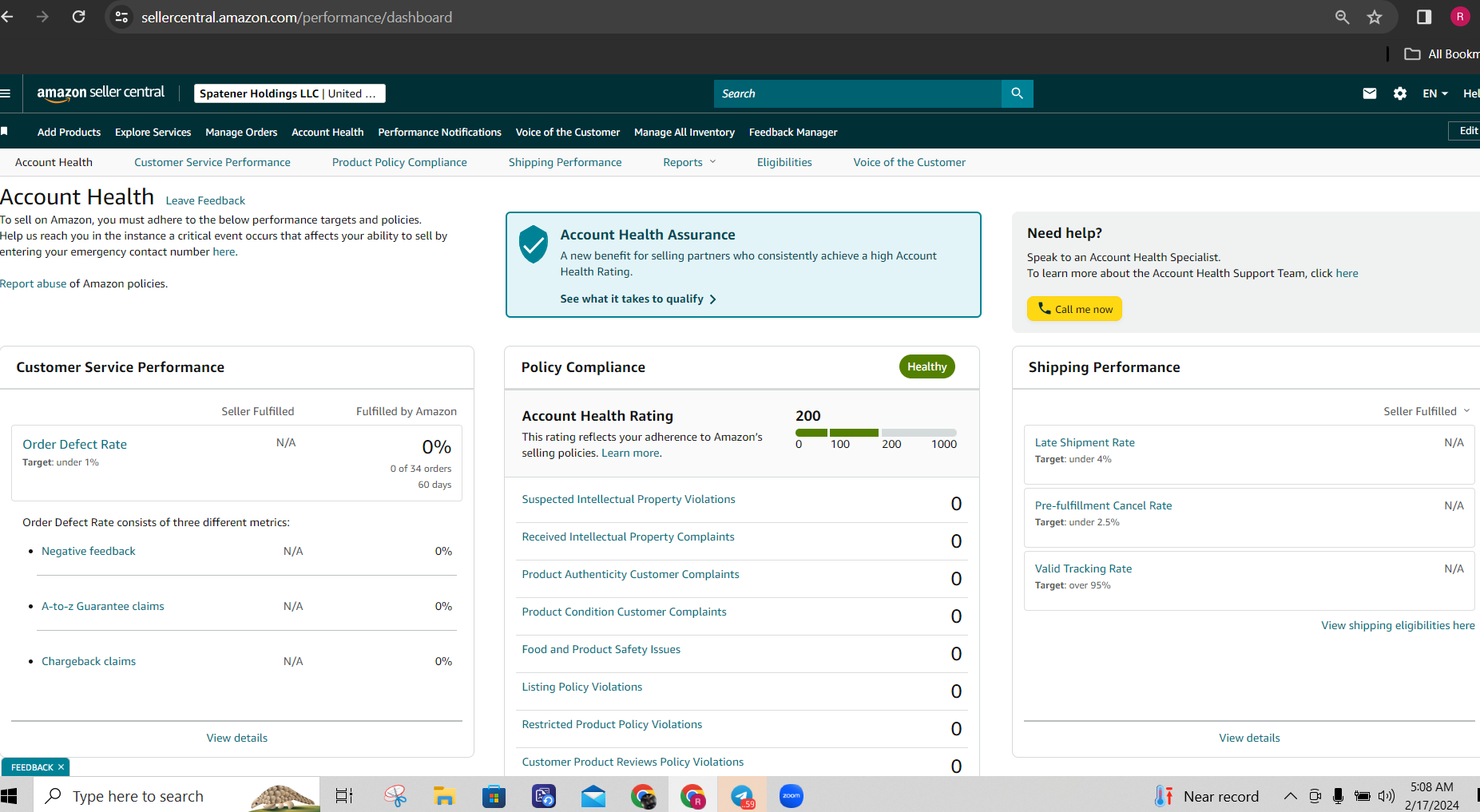
Task: Open Telegram from the taskbar
Action: tap(742, 796)
